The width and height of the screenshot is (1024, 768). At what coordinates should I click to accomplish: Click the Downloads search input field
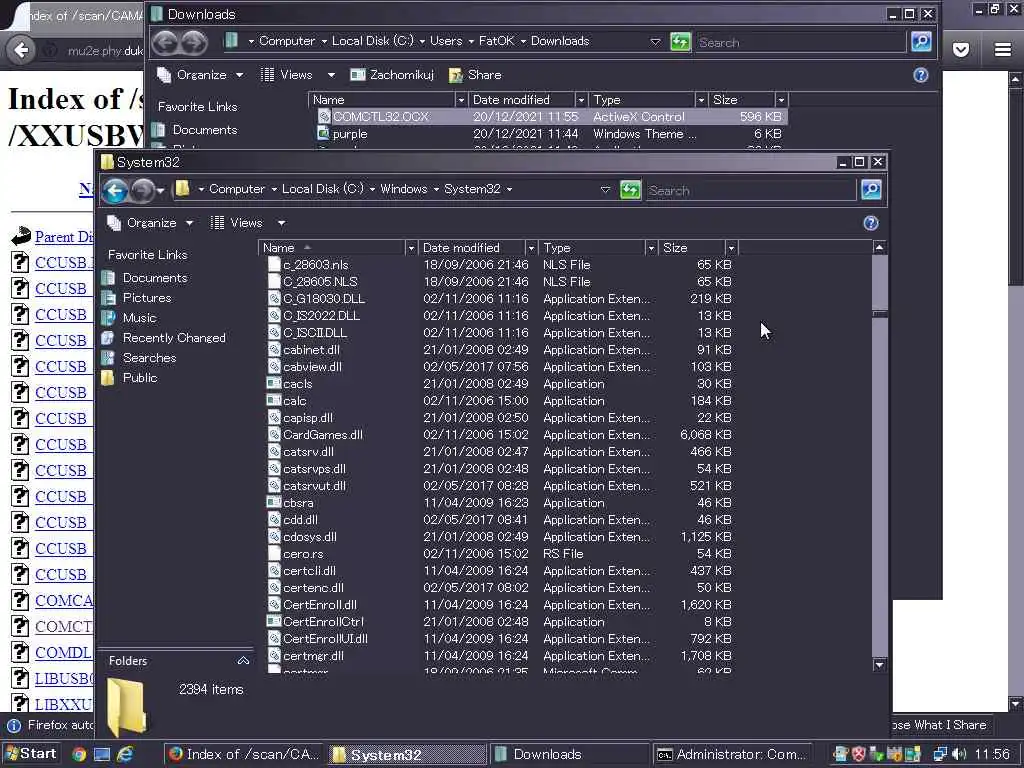(x=801, y=42)
